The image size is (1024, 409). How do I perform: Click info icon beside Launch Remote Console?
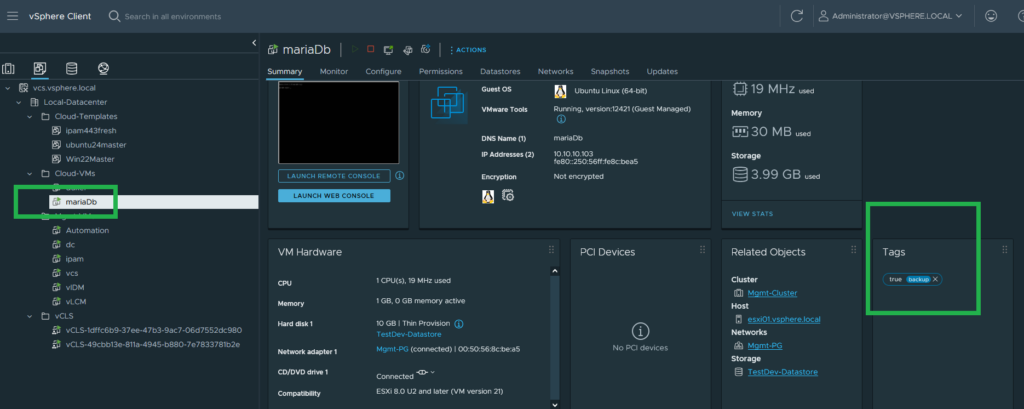click(400, 176)
